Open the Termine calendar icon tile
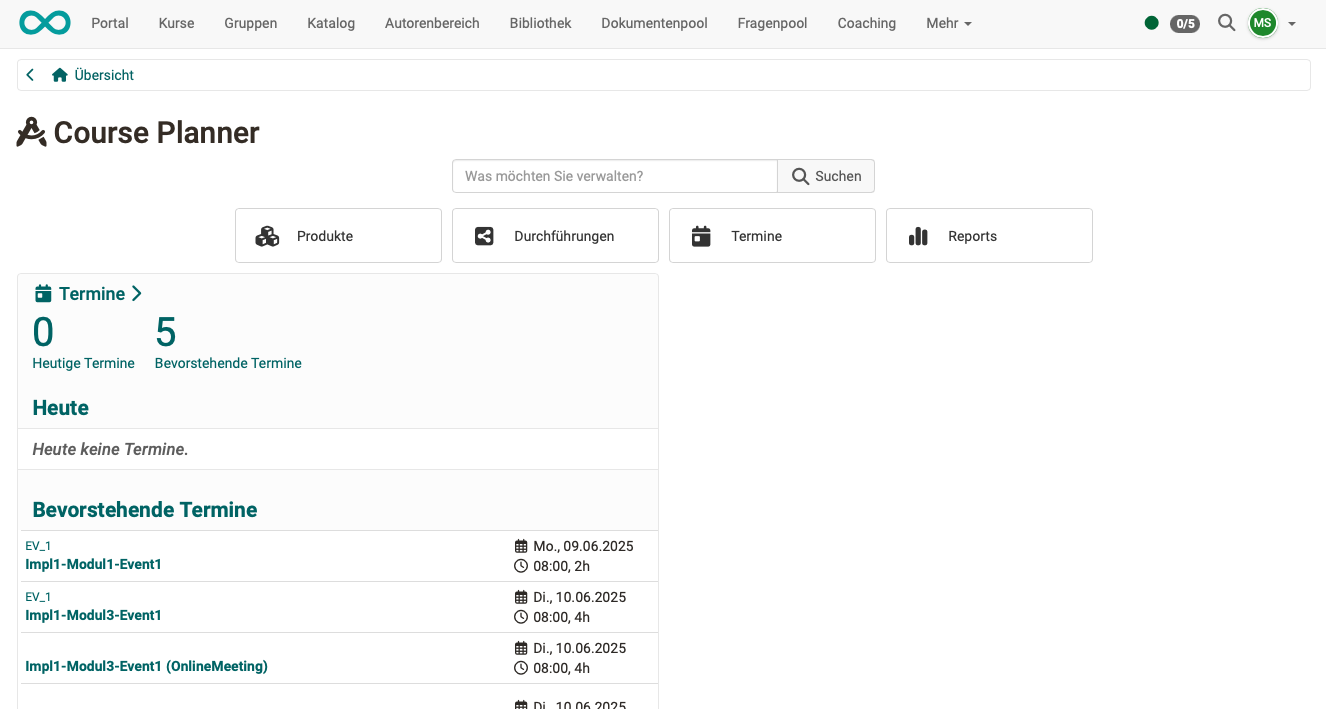The image size is (1326, 709). click(x=701, y=235)
